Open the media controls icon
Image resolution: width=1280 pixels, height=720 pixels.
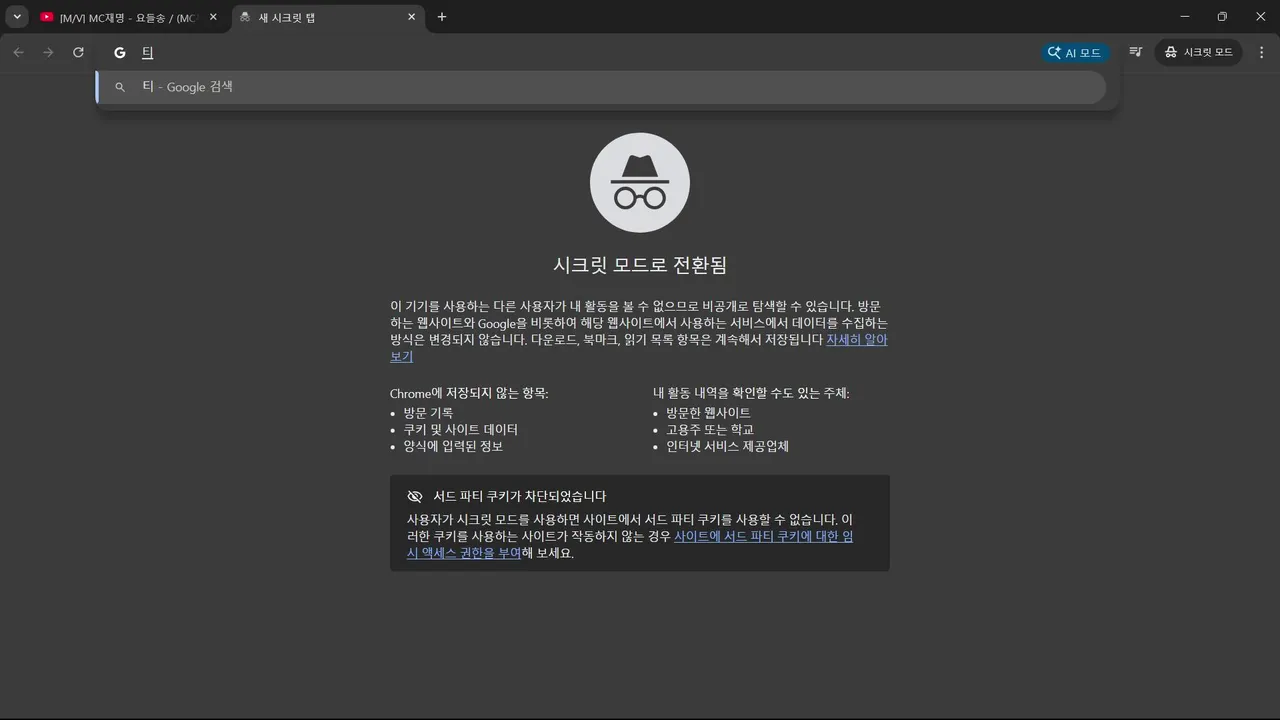1136,52
